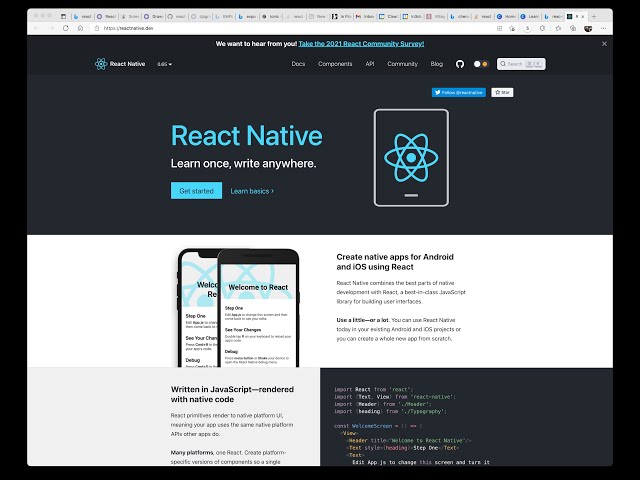Open the browser profile avatar
Image resolution: width=640 pixels, height=480 pixels.
click(588, 28)
